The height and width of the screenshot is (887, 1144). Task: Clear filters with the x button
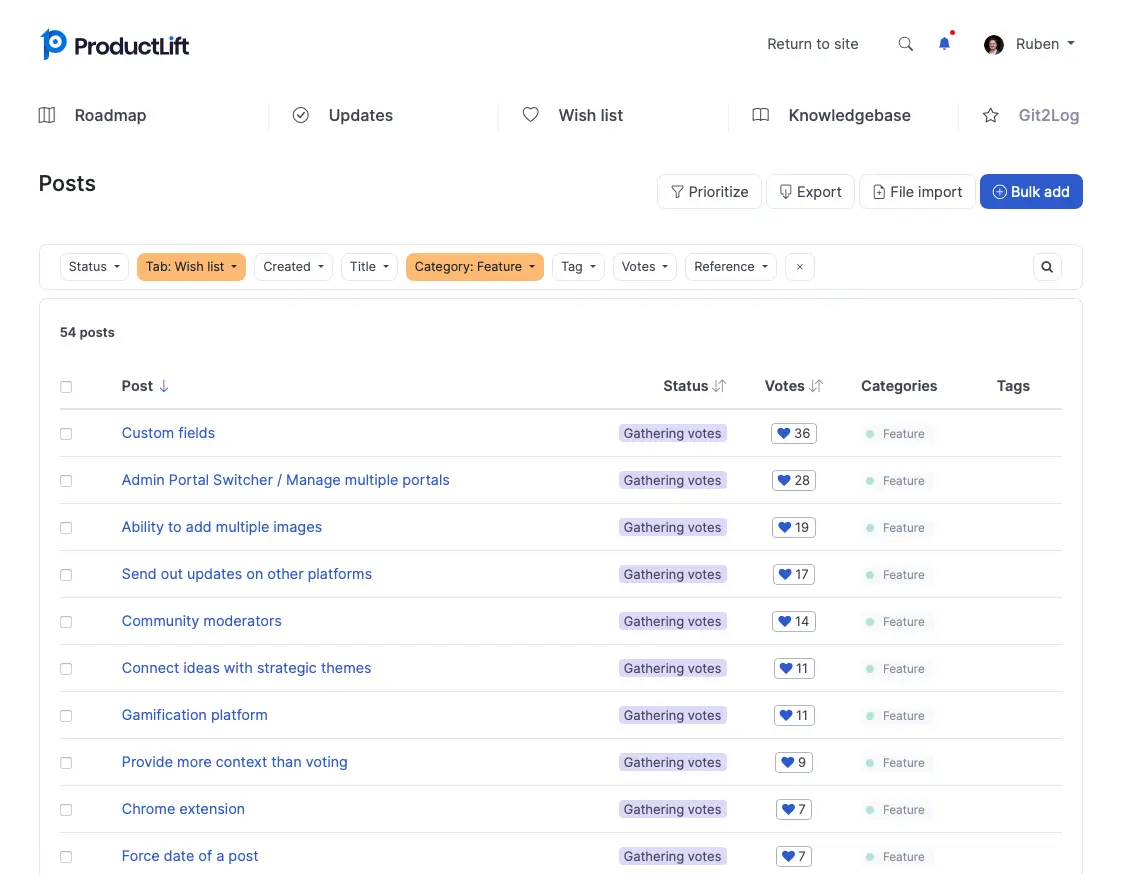pos(800,267)
